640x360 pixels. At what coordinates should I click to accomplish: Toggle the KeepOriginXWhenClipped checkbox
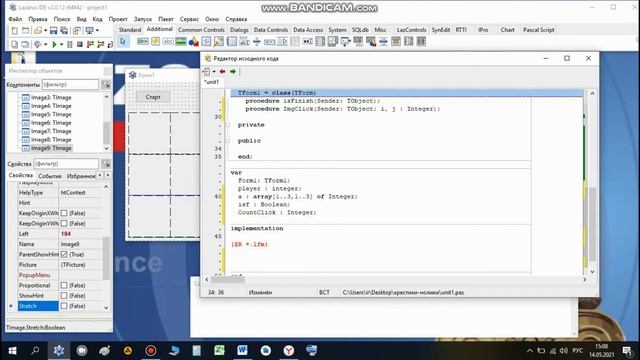pyautogui.click(x=64, y=213)
